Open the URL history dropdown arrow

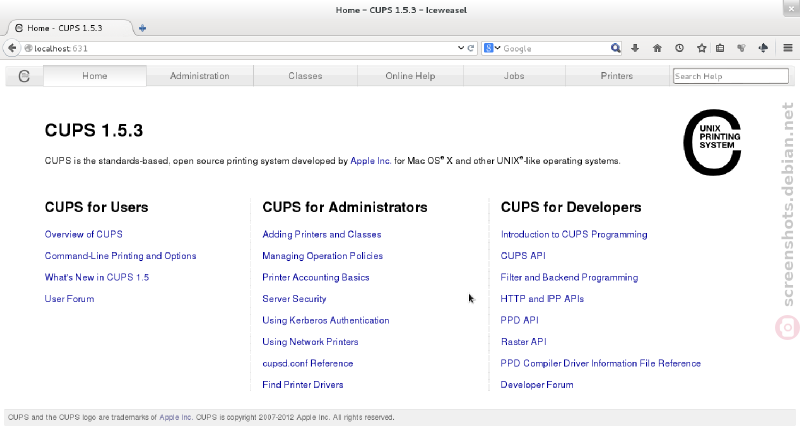pos(461,48)
